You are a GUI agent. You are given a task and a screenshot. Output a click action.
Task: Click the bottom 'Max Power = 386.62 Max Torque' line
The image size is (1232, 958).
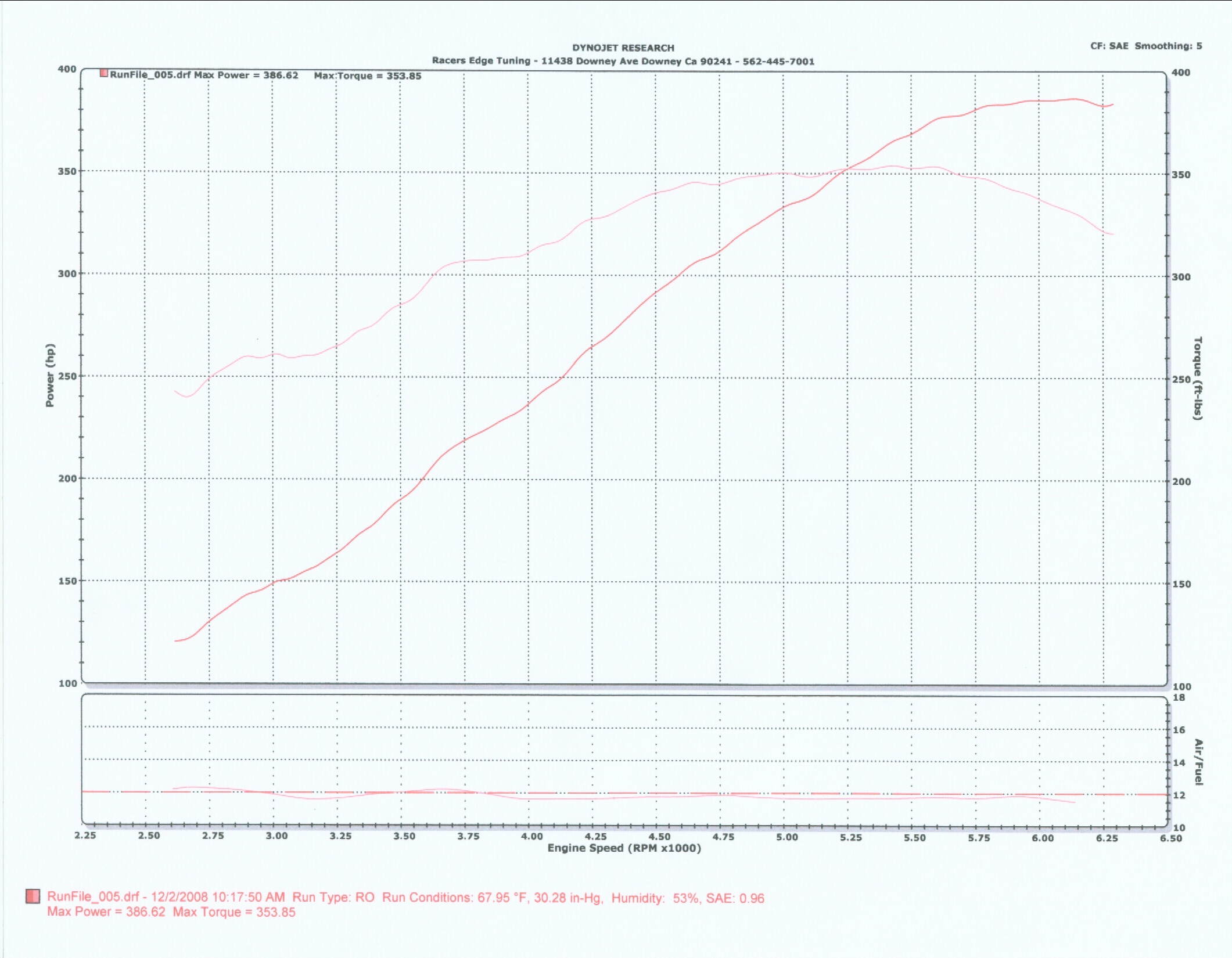(x=171, y=912)
